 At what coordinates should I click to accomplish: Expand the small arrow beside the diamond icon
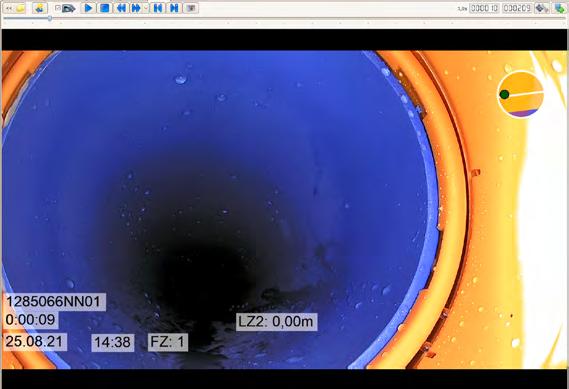tap(548, 8)
